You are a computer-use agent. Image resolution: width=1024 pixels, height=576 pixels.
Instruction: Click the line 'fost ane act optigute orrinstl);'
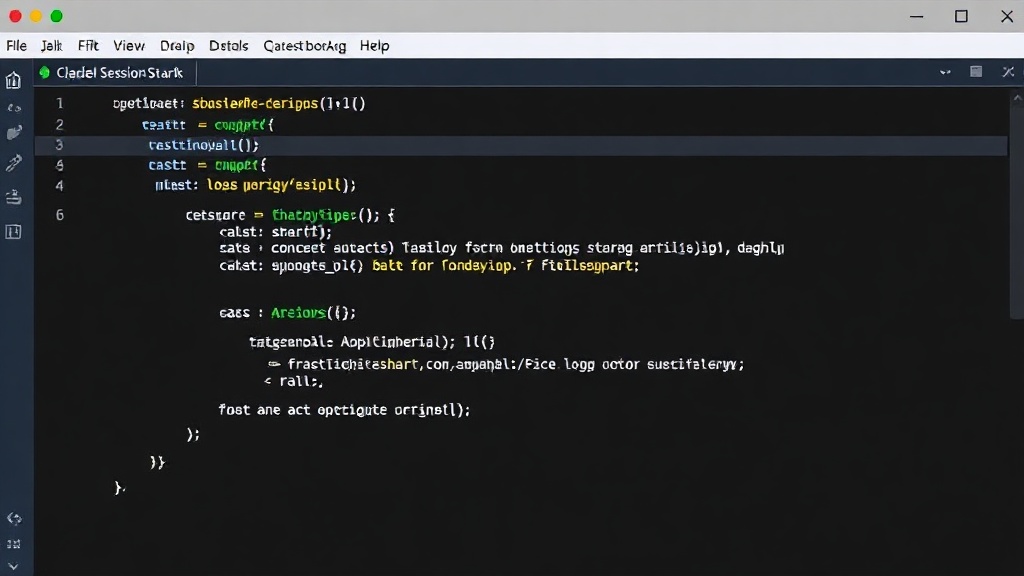344,410
